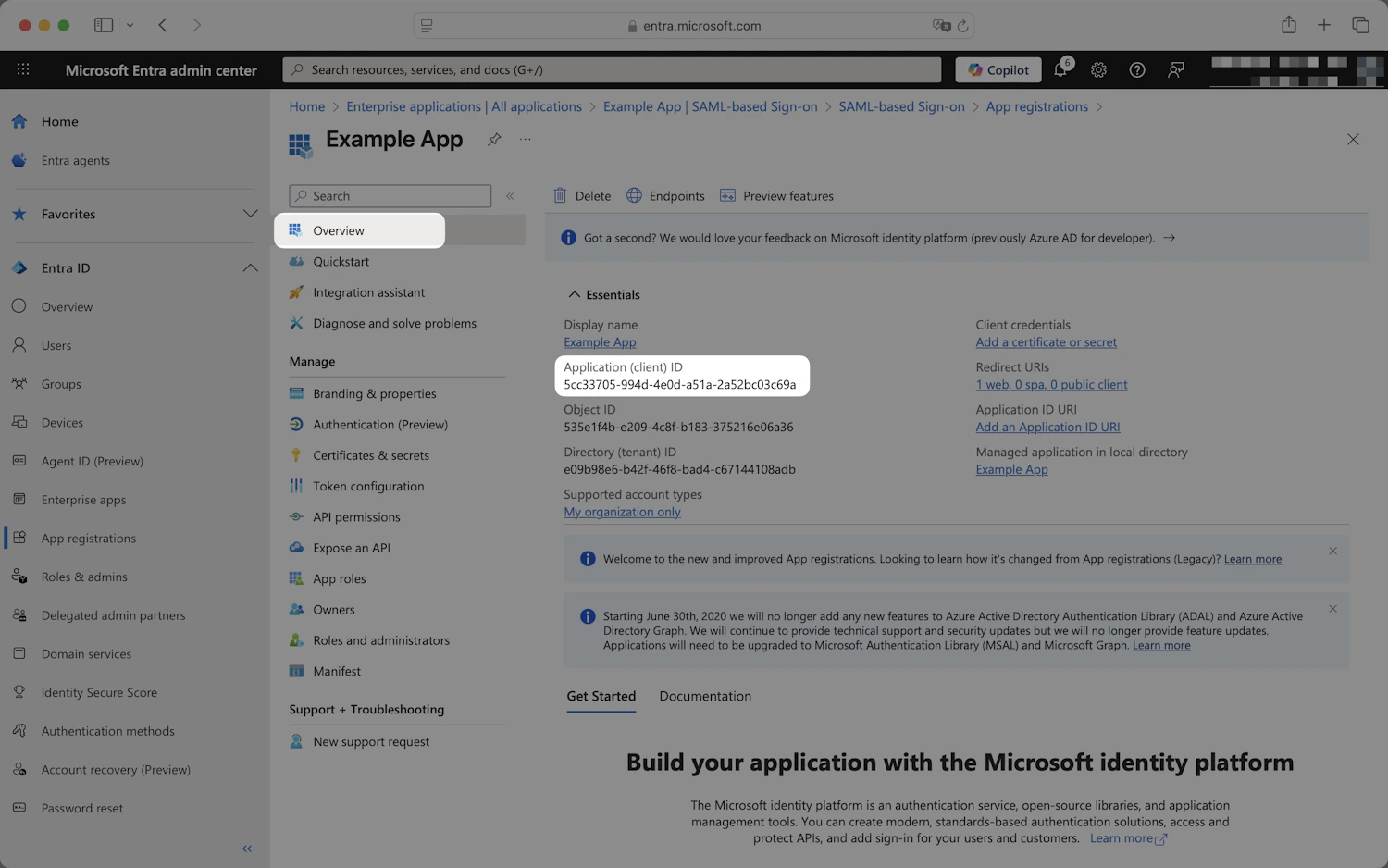This screenshot has width=1388, height=868.
Task: Click Delete in the toolbar
Action: click(582, 196)
